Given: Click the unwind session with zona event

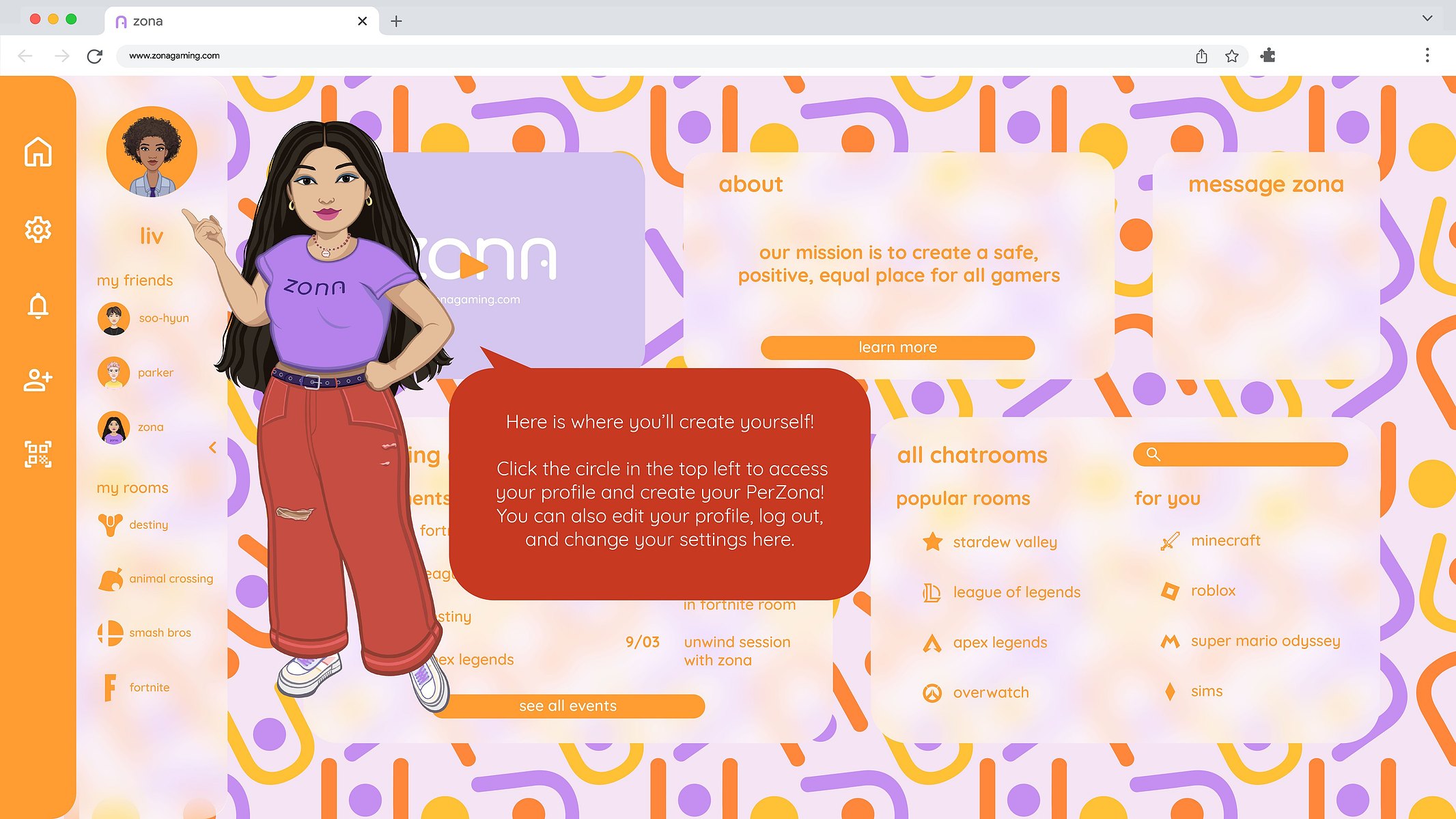Looking at the screenshot, I should [736, 651].
